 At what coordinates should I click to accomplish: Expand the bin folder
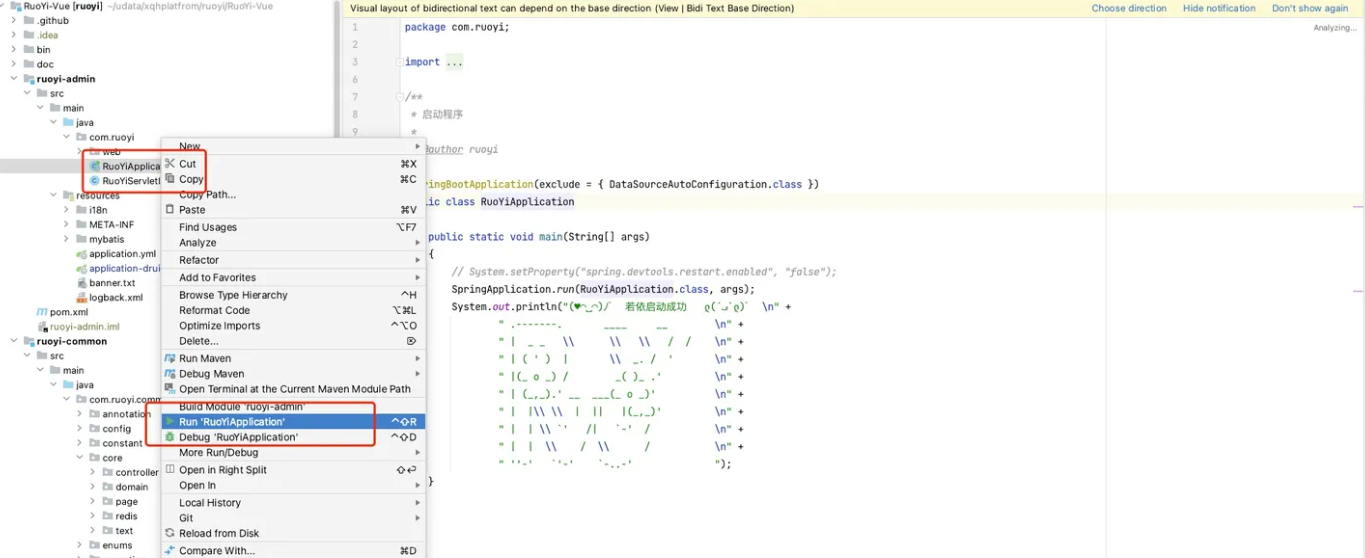pos(14,49)
